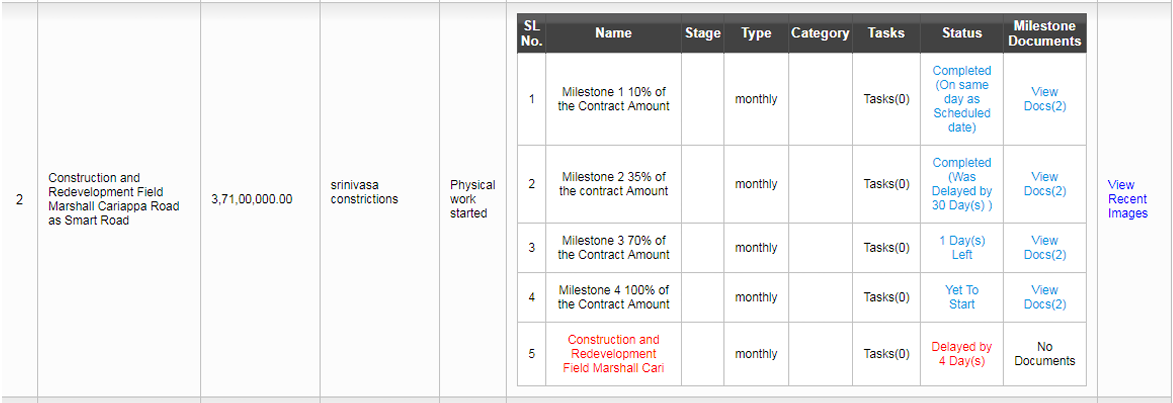Click the srinivasa constrictions contractor cell

click(x=364, y=192)
